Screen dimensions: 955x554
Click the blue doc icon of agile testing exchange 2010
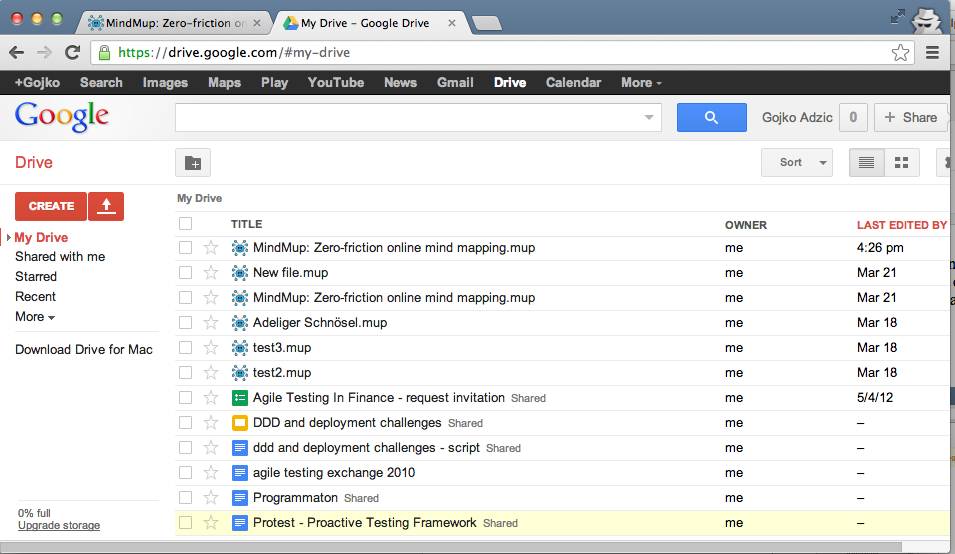(240, 472)
